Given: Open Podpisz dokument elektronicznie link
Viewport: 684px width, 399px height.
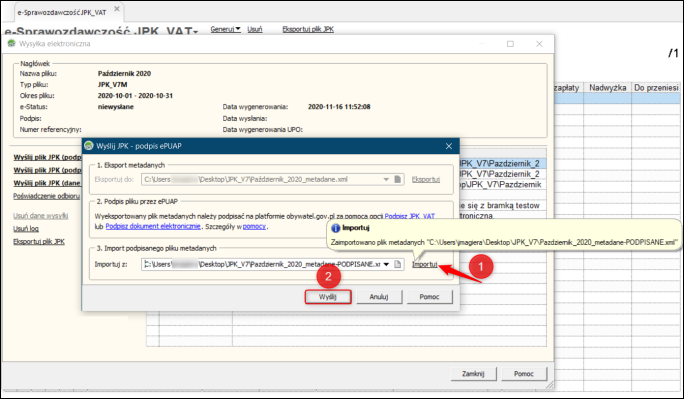Looking at the screenshot, I should (153, 226).
